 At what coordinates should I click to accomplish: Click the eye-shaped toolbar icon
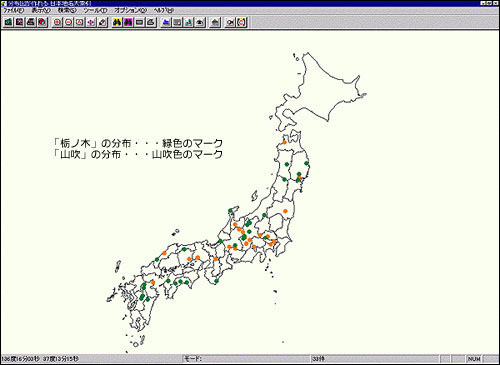(x=200, y=22)
